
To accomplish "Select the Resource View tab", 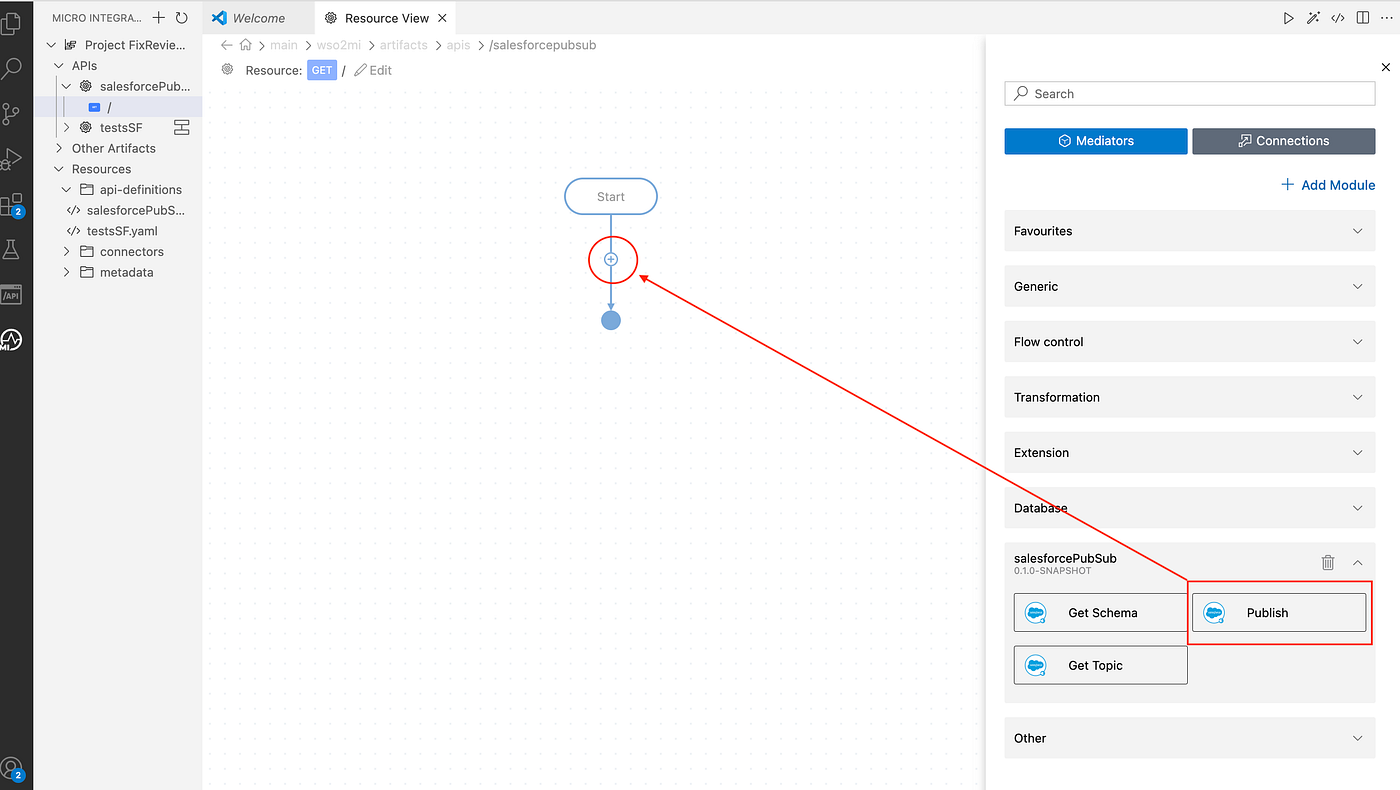I will tap(386, 18).
